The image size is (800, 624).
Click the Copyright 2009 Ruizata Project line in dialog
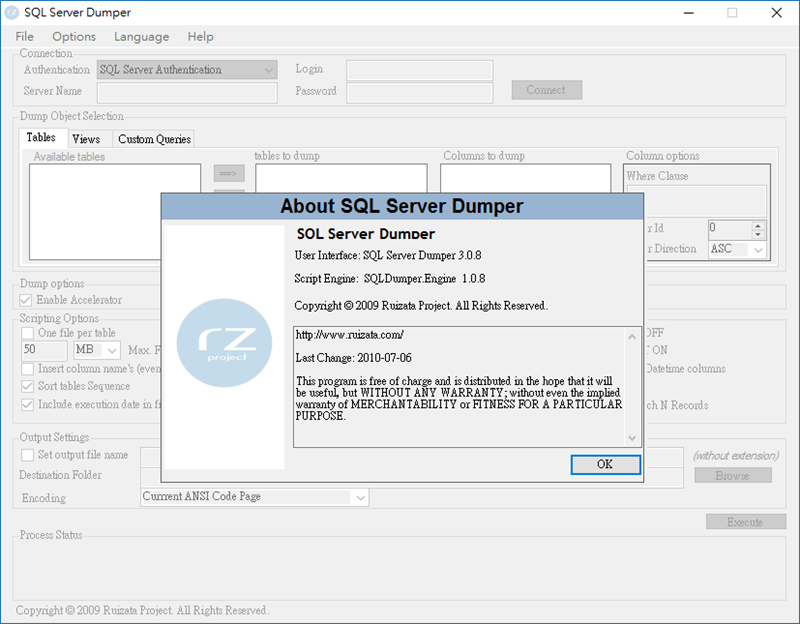[421, 306]
